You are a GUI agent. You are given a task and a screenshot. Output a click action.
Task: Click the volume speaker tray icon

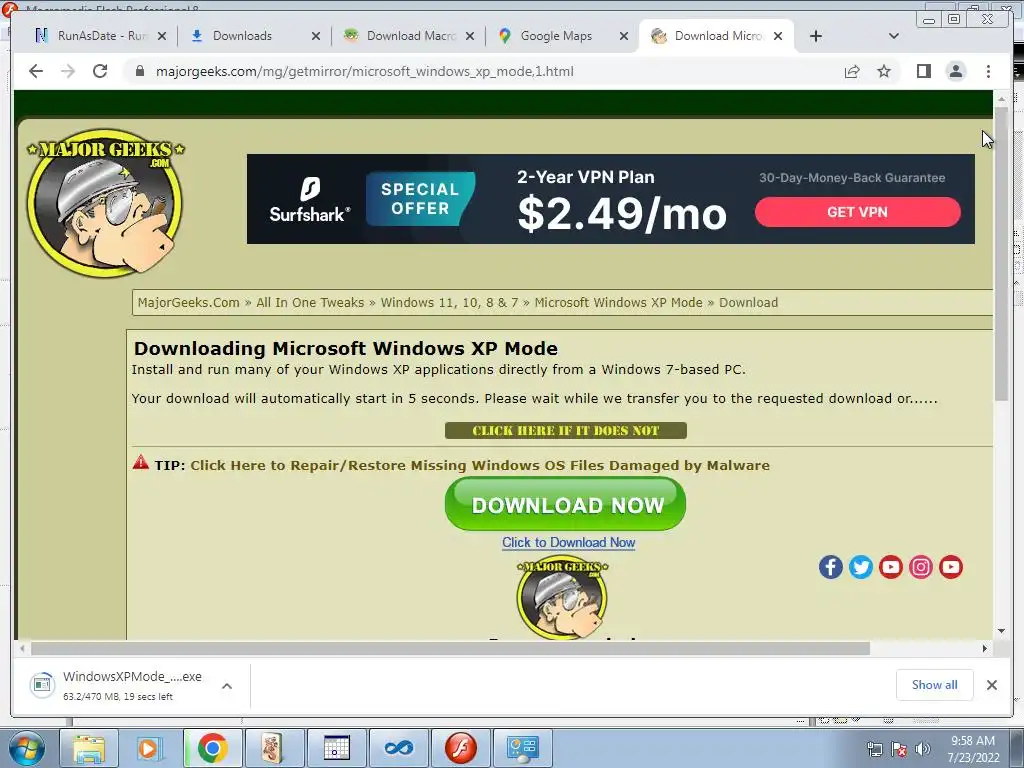point(923,749)
